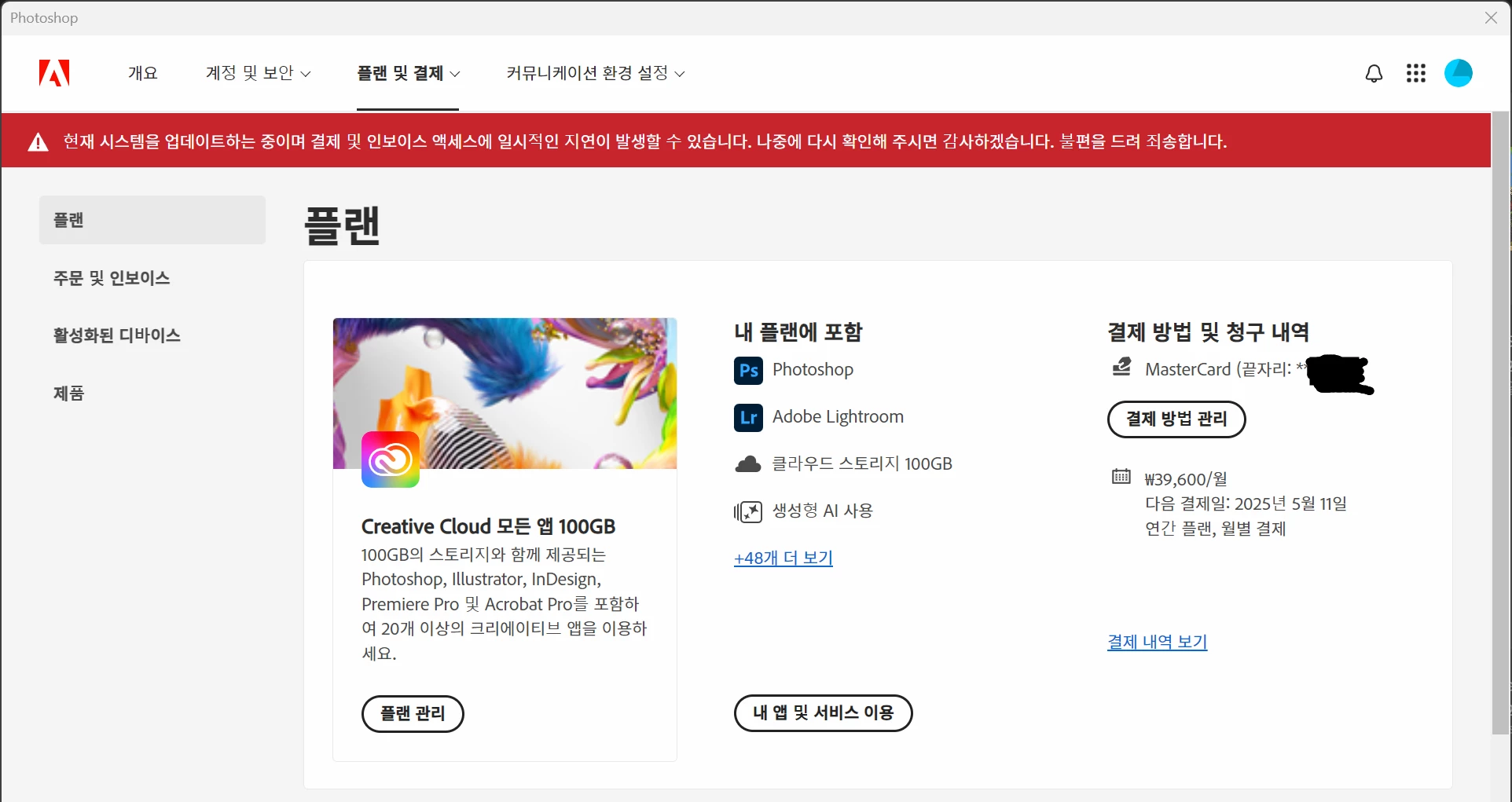The height and width of the screenshot is (802, 1512).
Task: Go to the 개요 tab
Action: click(143, 73)
